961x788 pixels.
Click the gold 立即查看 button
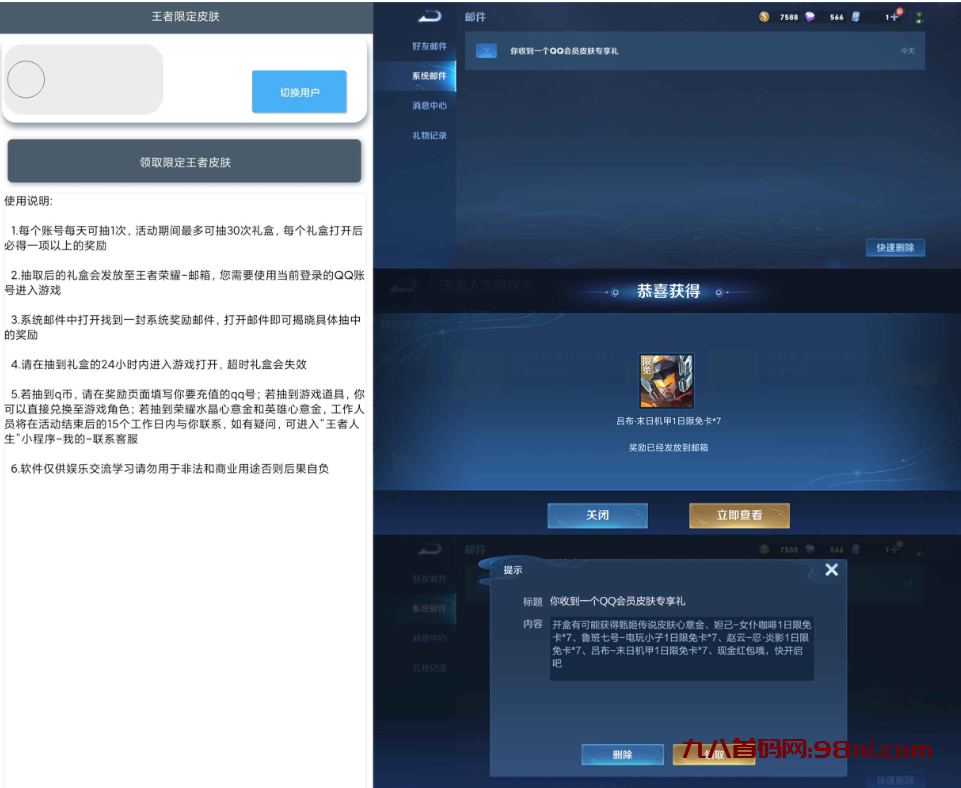pyautogui.click(x=739, y=515)
